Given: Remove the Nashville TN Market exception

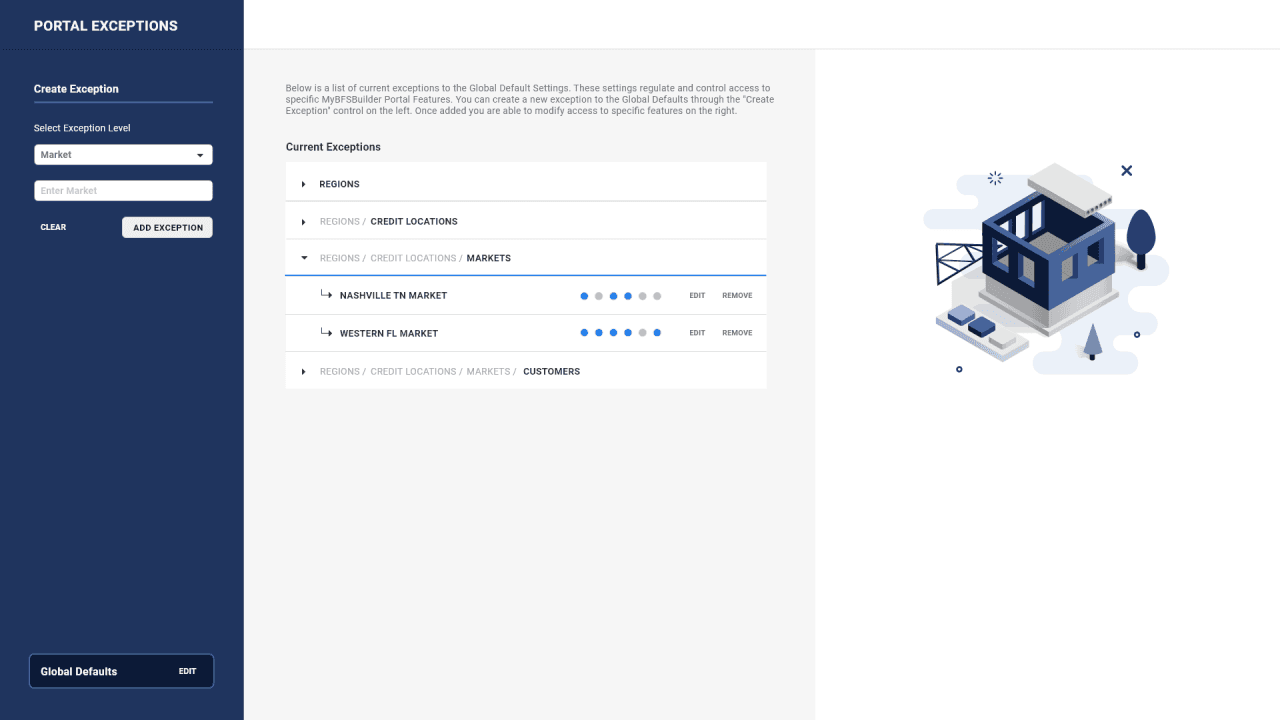Looking at the screenshot, I should (737, 296).
